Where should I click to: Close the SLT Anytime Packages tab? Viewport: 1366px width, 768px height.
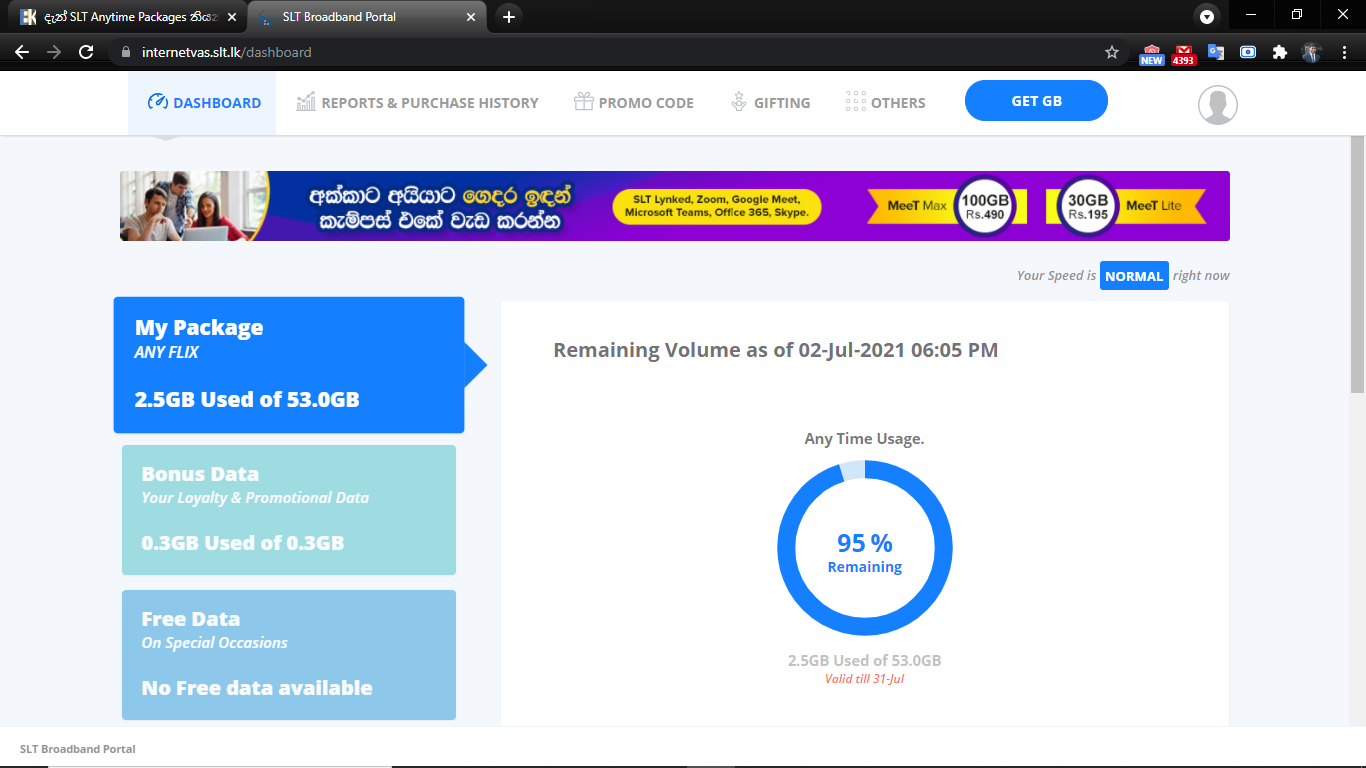point(232,17)
